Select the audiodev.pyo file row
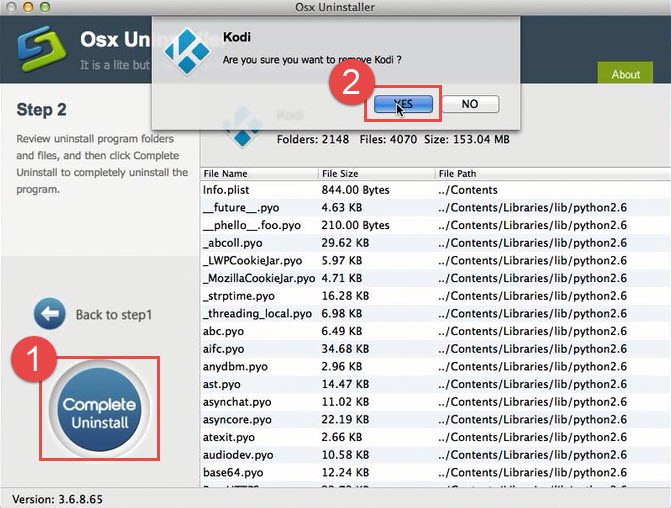671x508 pixels. pyautogui.click(x=236, y=455)
